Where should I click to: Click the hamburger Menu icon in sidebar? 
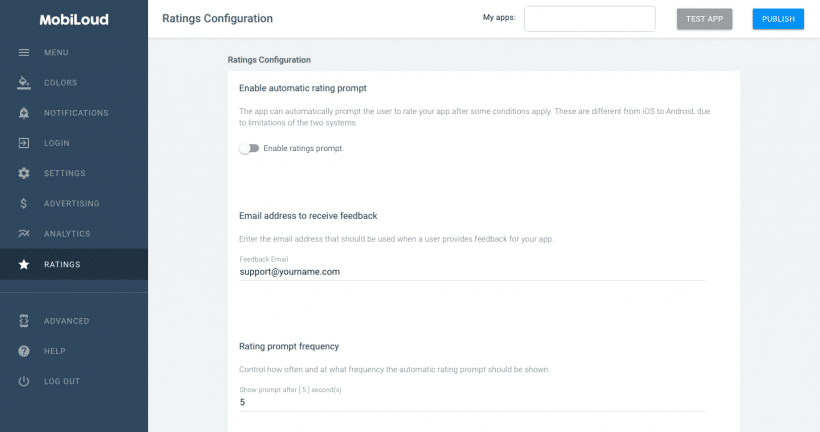[x=24, y=52]
